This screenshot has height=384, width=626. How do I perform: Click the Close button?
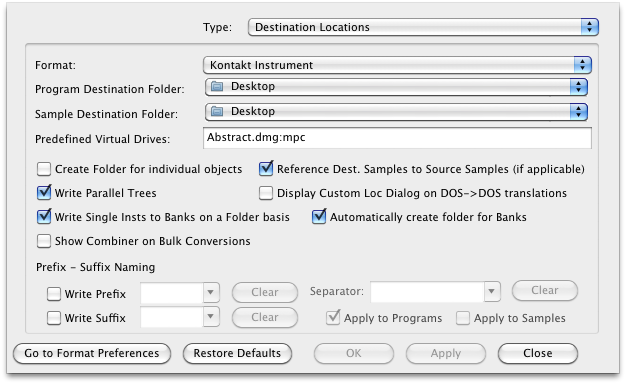538,353
